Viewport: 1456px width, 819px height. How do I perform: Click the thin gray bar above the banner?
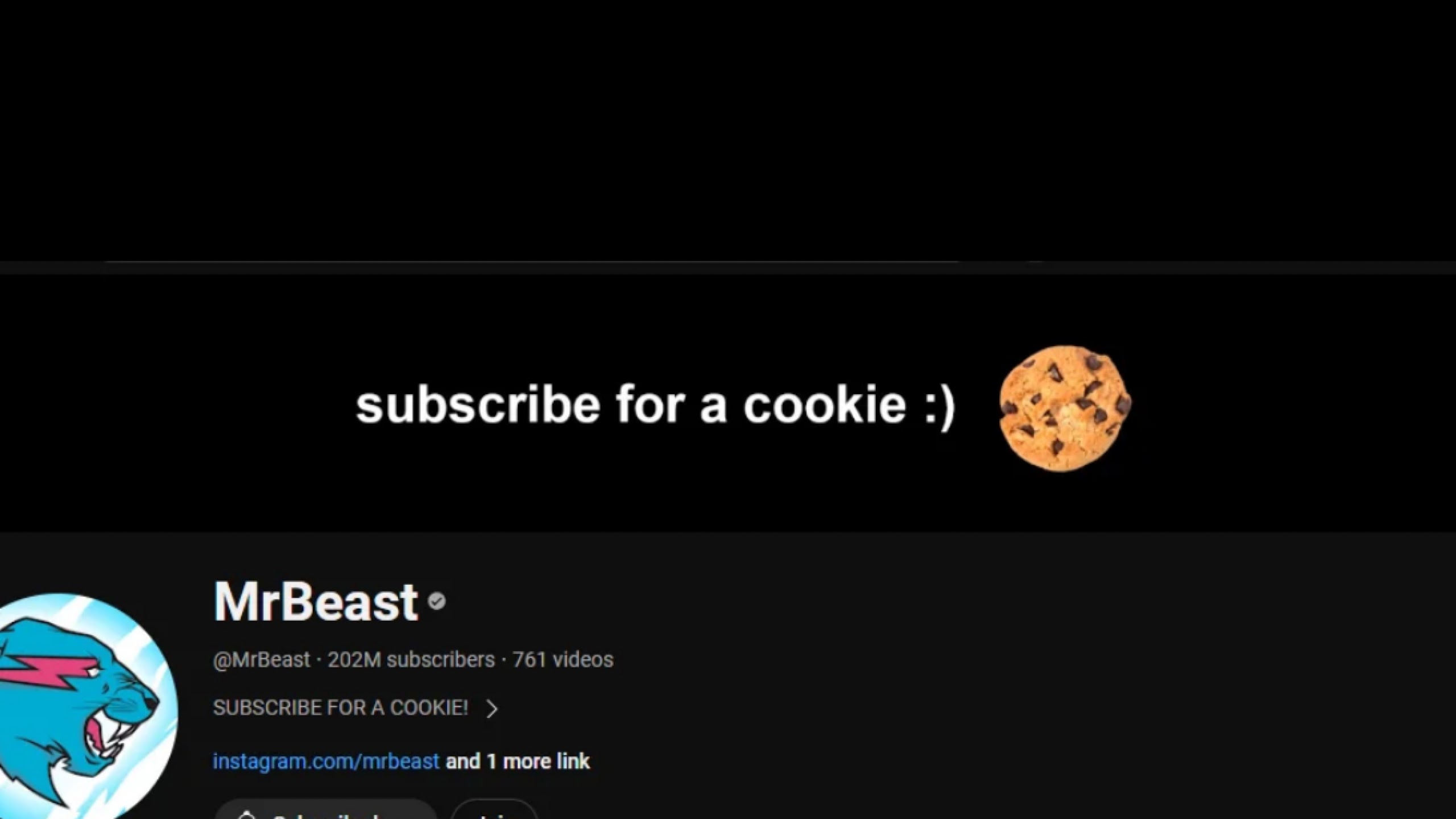(728, 267)
